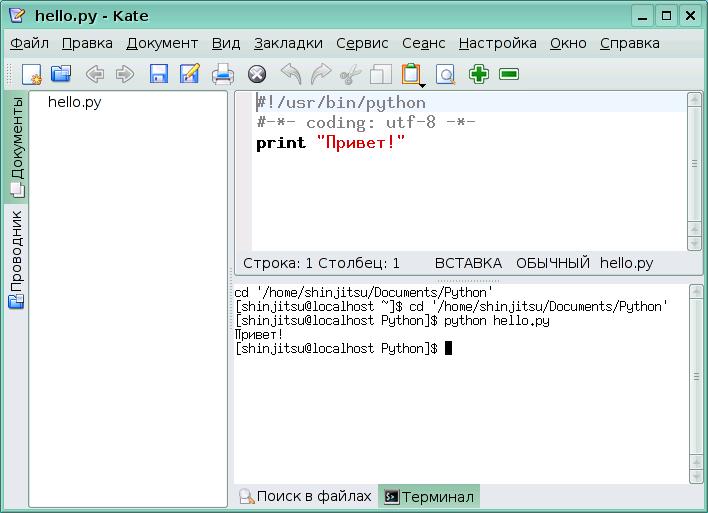
Task: Toggle the Документы sidebar panel
Action: tap(16, 146)
